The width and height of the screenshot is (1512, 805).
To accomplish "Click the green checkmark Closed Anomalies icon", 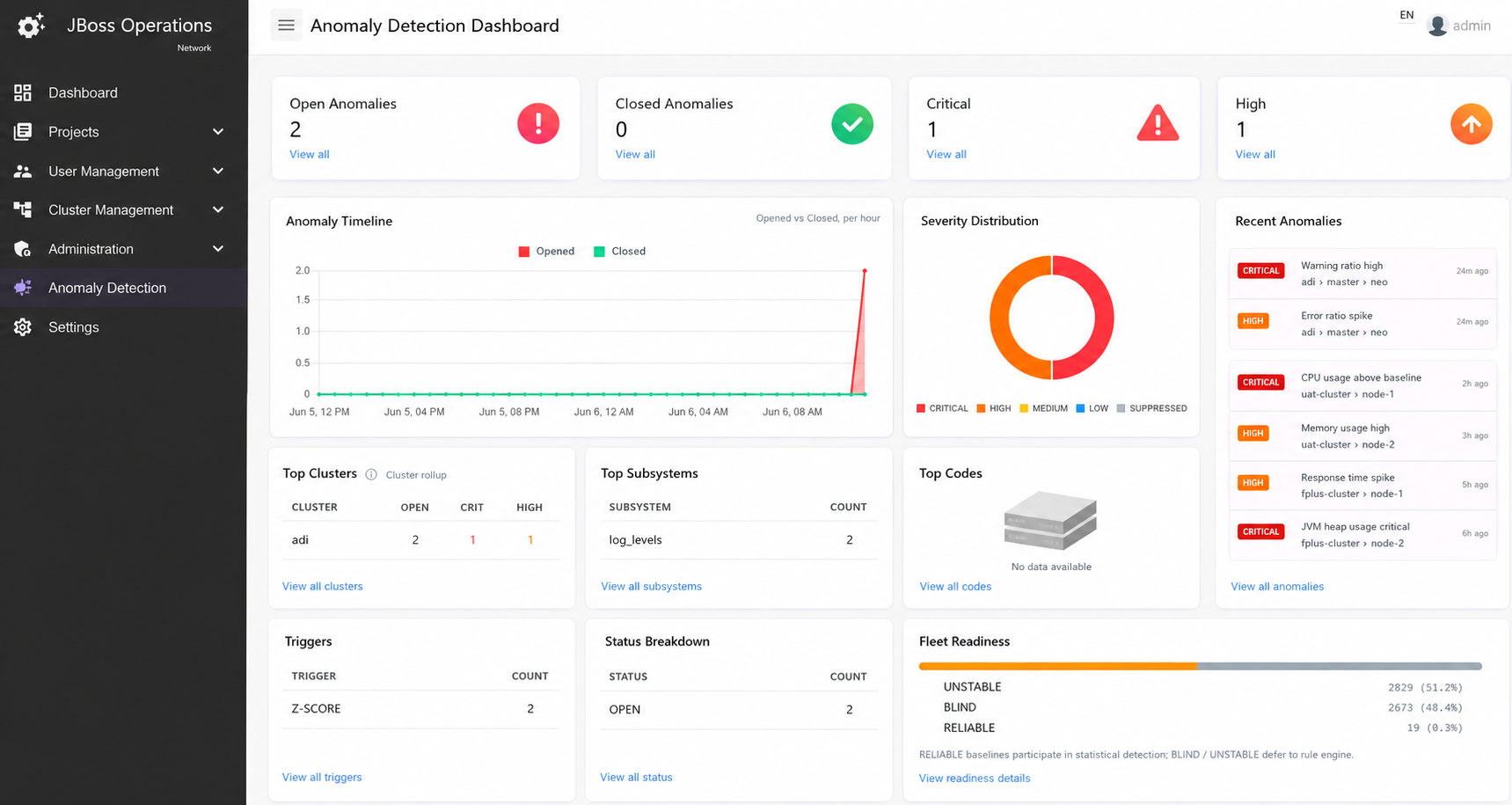I will 852,123.
